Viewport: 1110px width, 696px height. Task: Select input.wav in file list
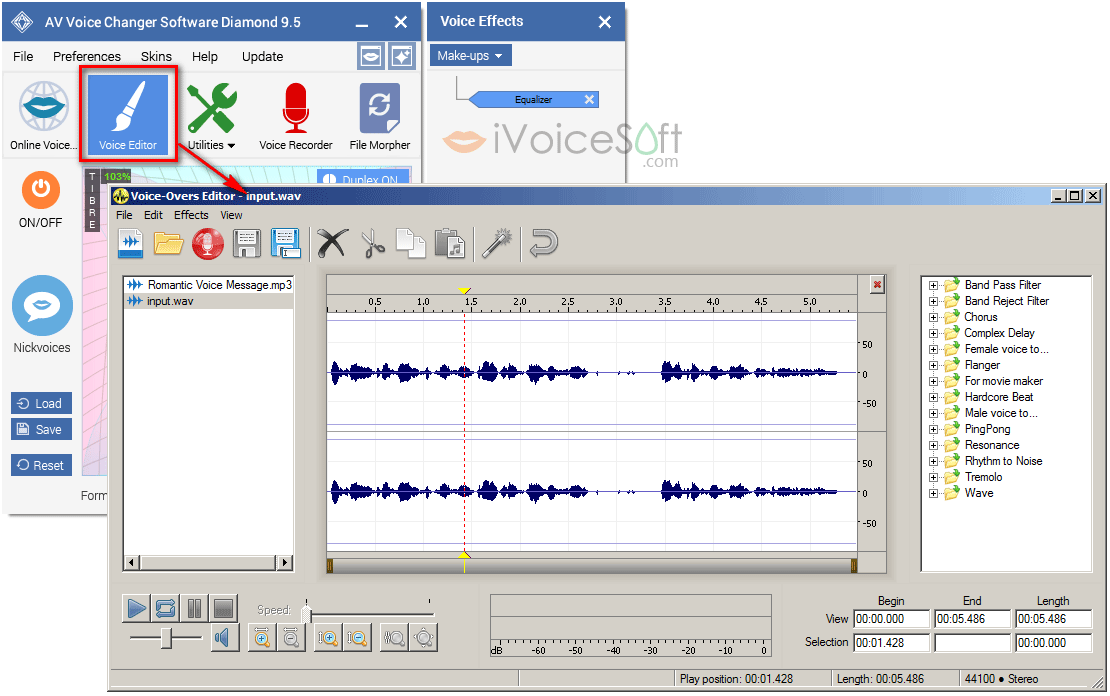[209, 301]
